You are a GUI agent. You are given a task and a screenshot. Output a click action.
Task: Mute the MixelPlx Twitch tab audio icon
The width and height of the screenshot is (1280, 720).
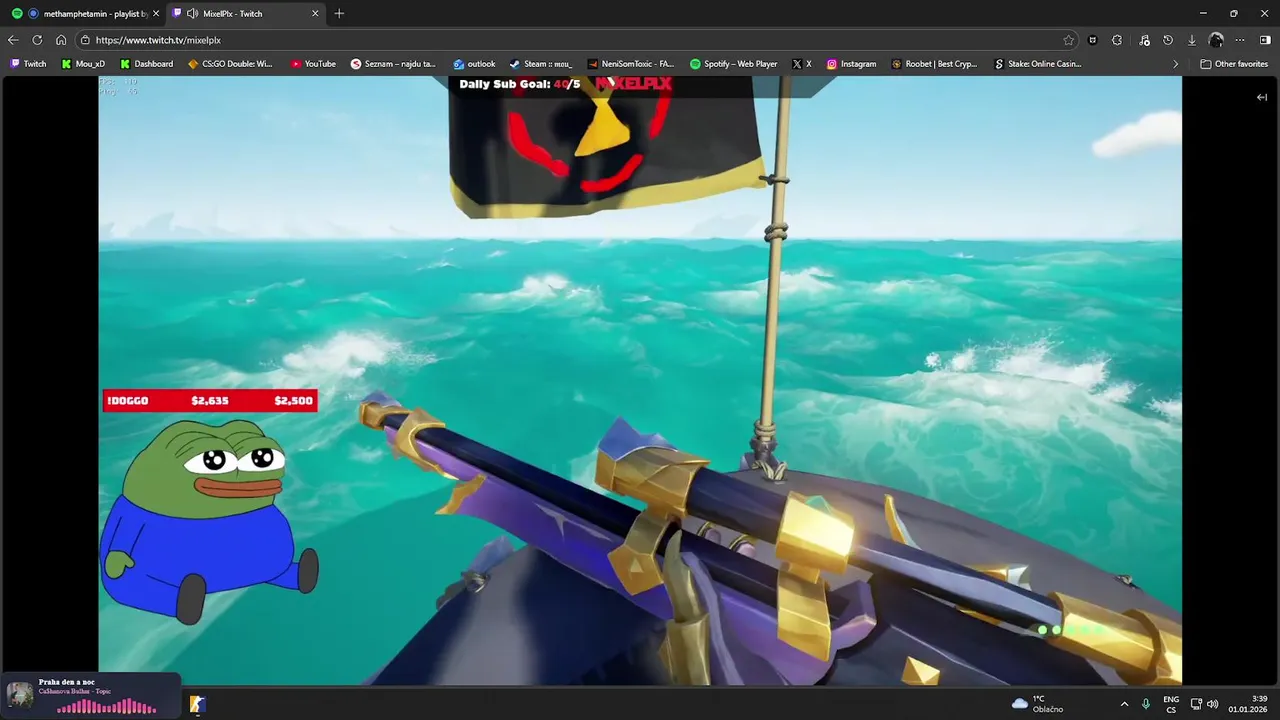[192, 14]
